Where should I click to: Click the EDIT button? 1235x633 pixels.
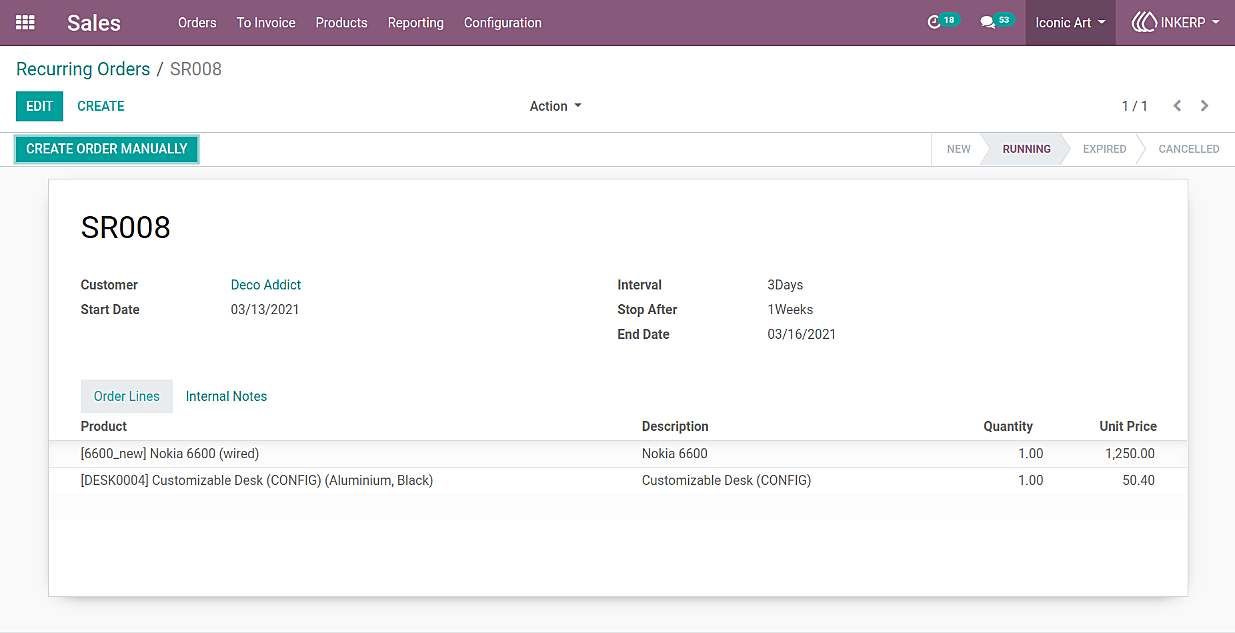[x=40, y=106]
